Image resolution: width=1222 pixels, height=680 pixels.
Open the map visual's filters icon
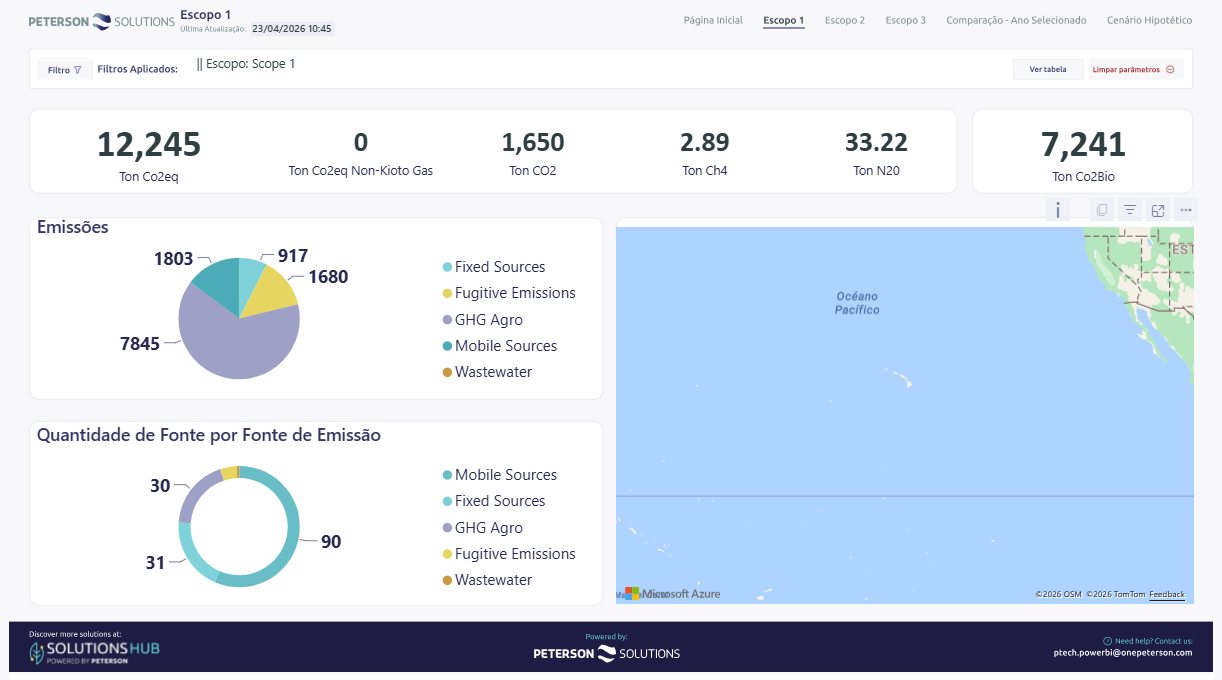point(1129,210)
